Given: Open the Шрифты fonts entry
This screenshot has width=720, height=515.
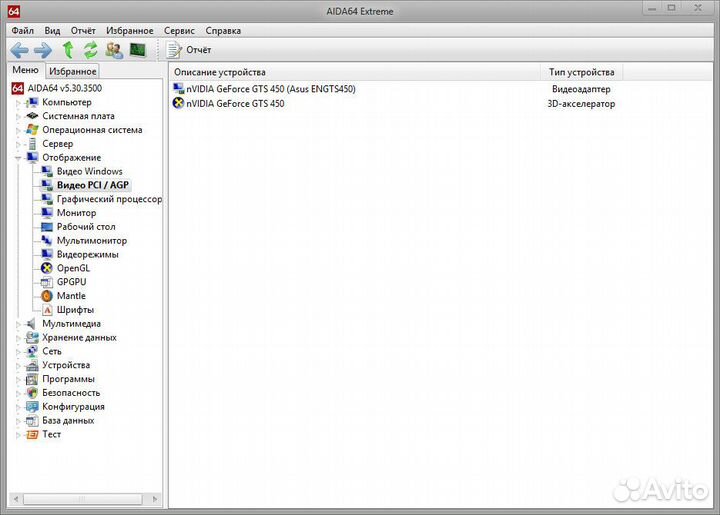Looking at the screenshot, I should (x=75, y=310).
